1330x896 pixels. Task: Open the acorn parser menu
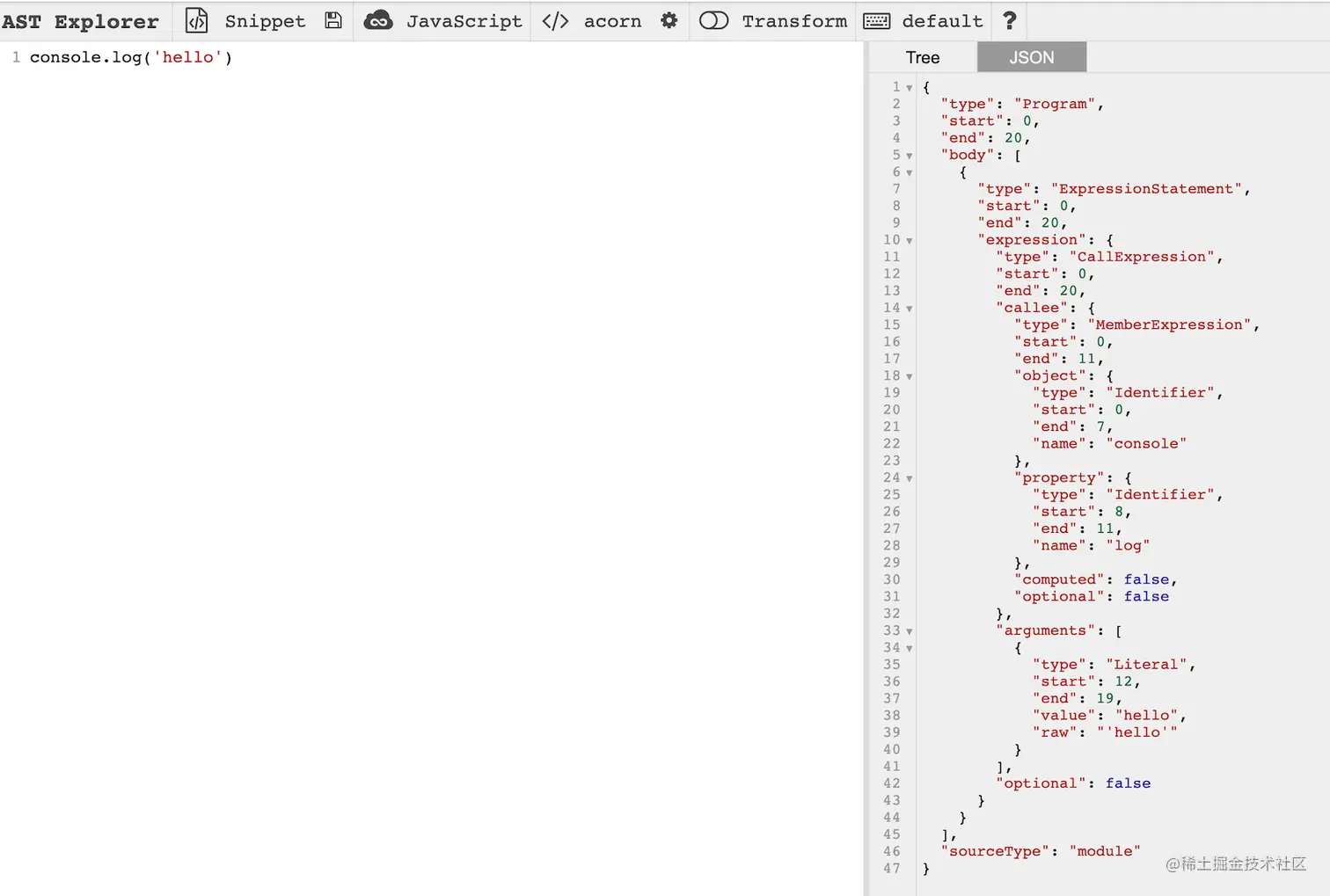612,21
